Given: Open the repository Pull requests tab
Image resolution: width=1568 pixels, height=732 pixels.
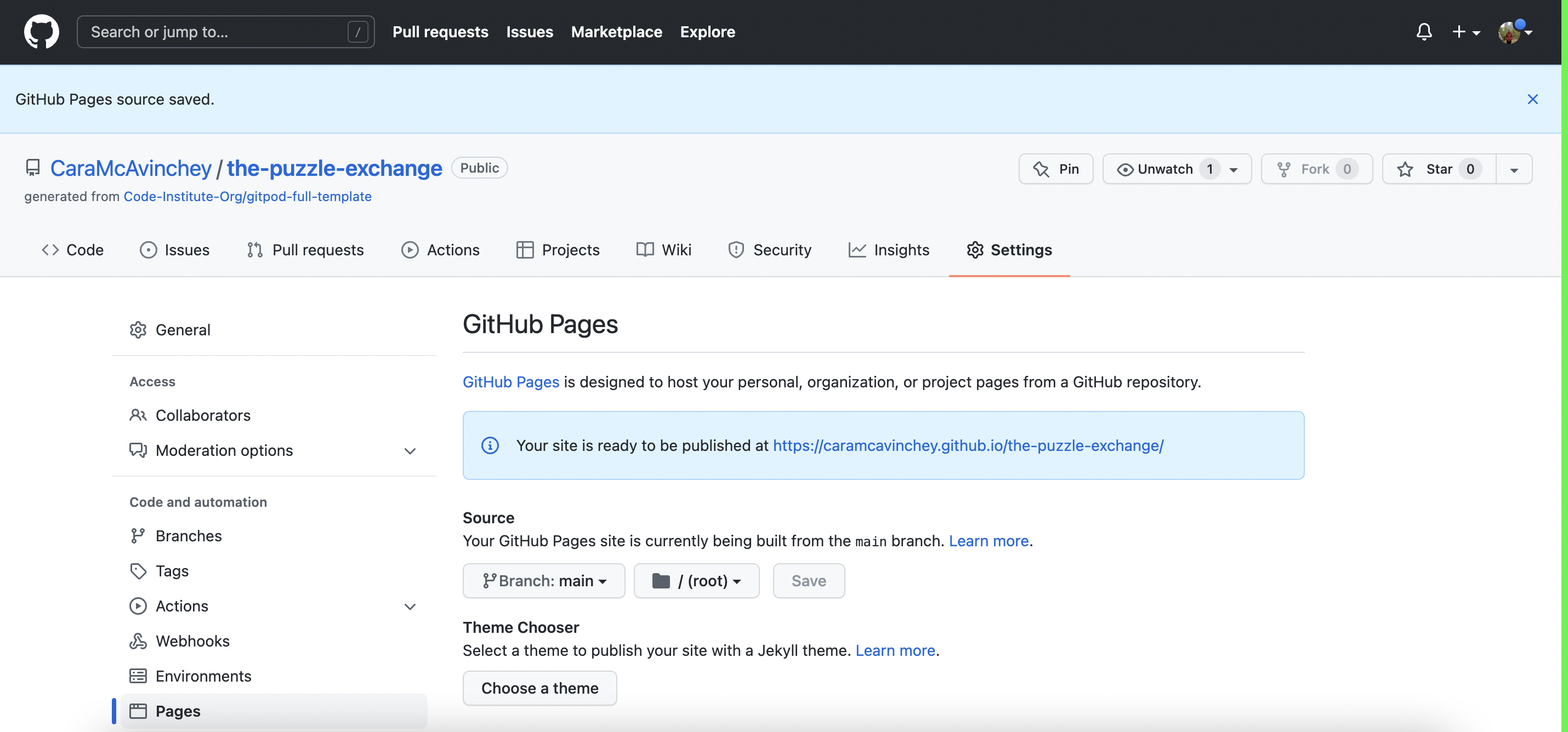Looking at the screenshot, I should click(305, 249).
